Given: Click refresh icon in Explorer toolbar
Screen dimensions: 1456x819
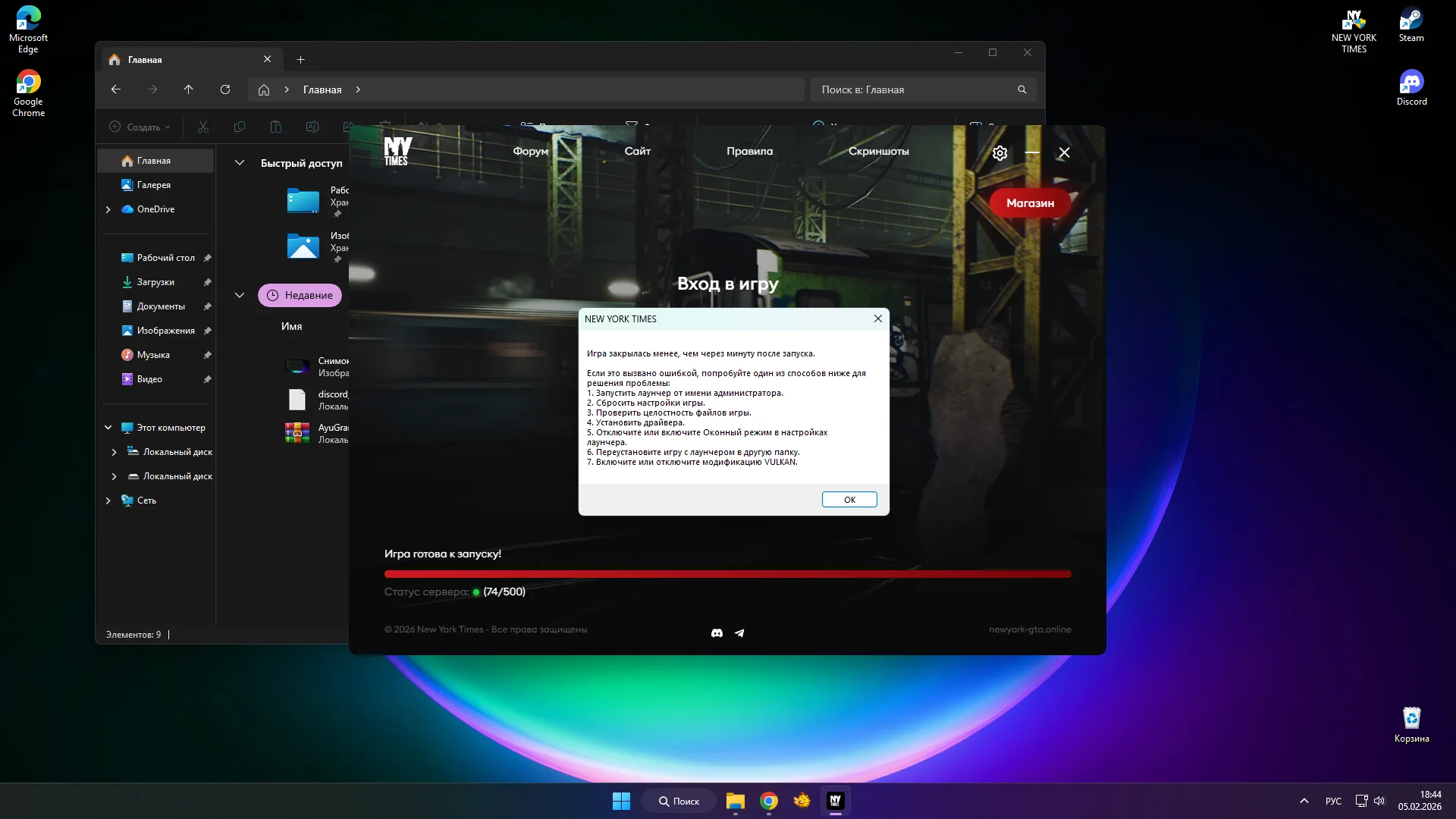Looking at the screenshot, I should coord(225,89).
